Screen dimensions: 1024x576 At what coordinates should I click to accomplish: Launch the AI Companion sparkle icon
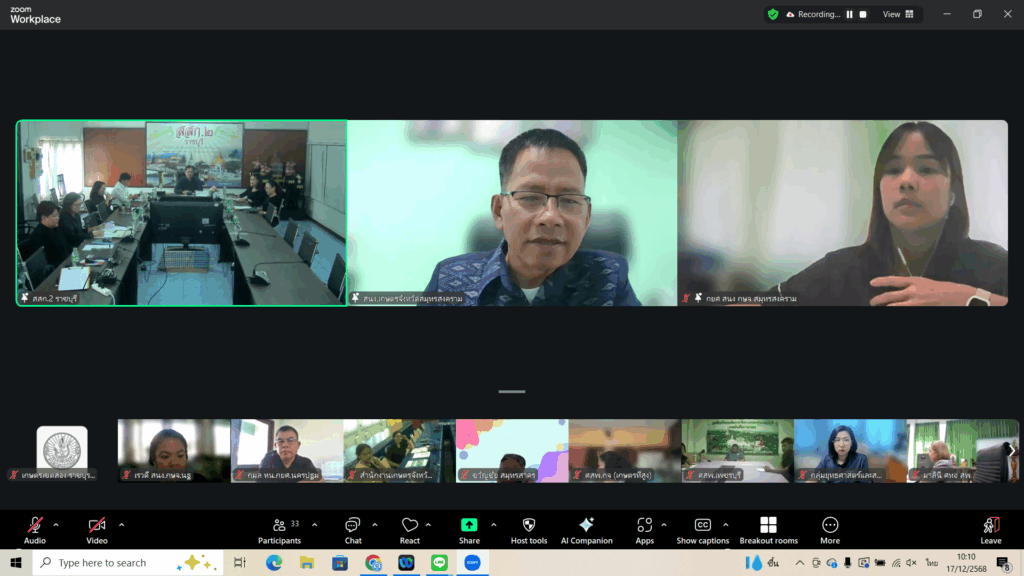[x=586, y=526]
